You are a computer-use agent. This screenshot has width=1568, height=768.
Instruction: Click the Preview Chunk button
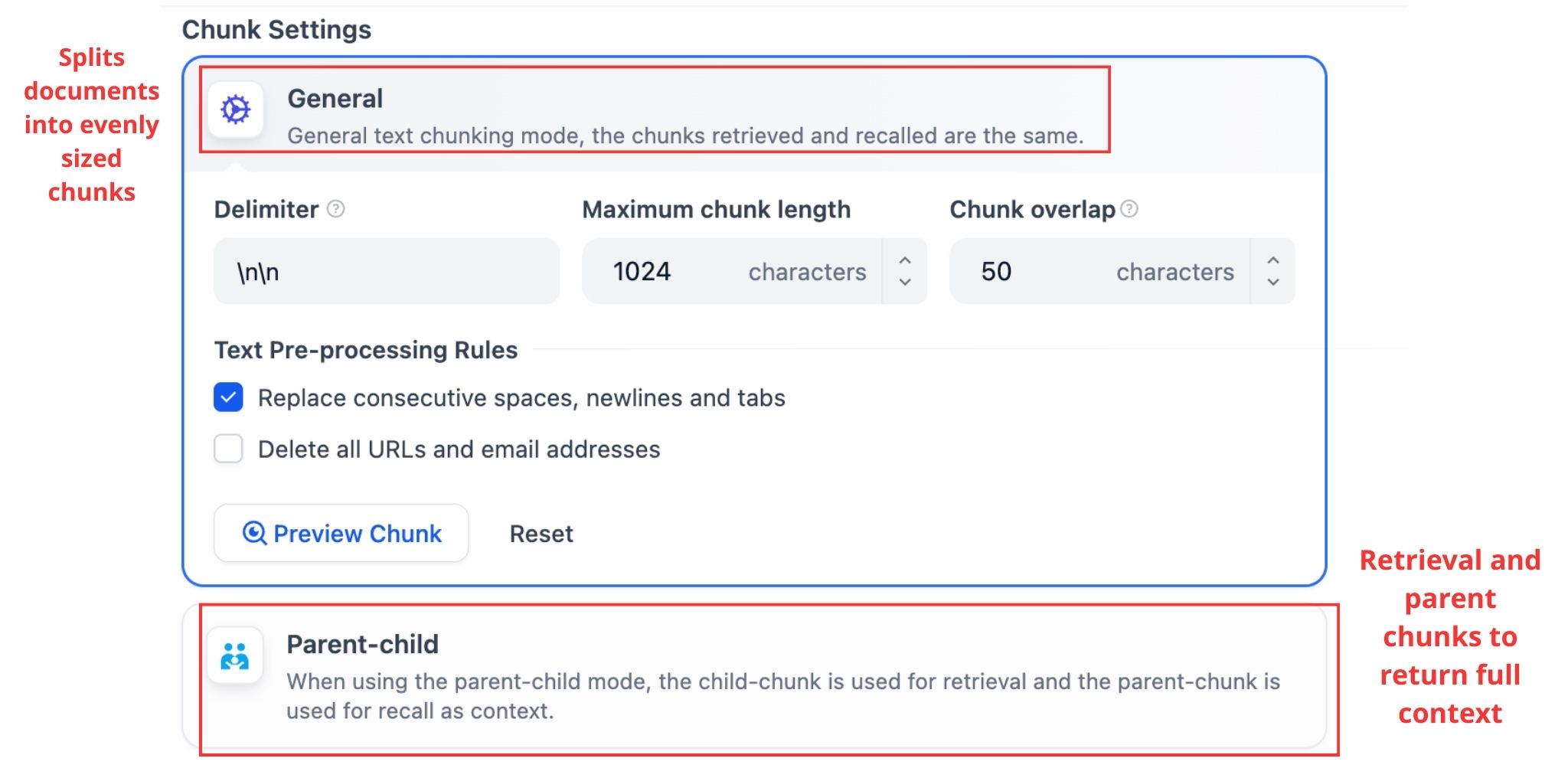pyautogui.click(x=341, y=534)
